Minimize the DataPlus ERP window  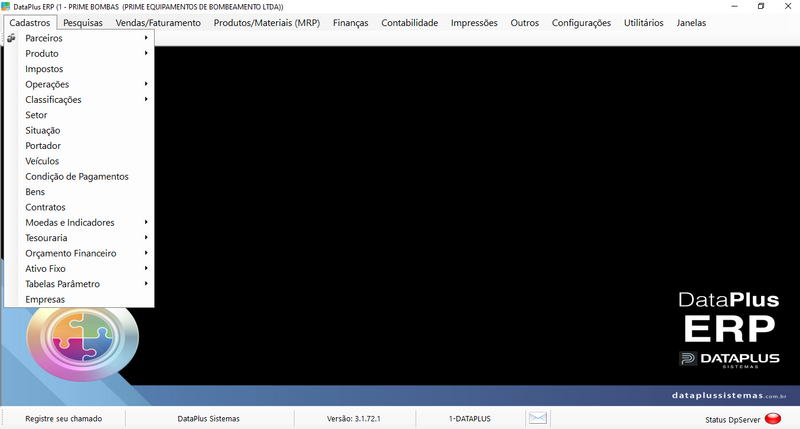point(734,6)
